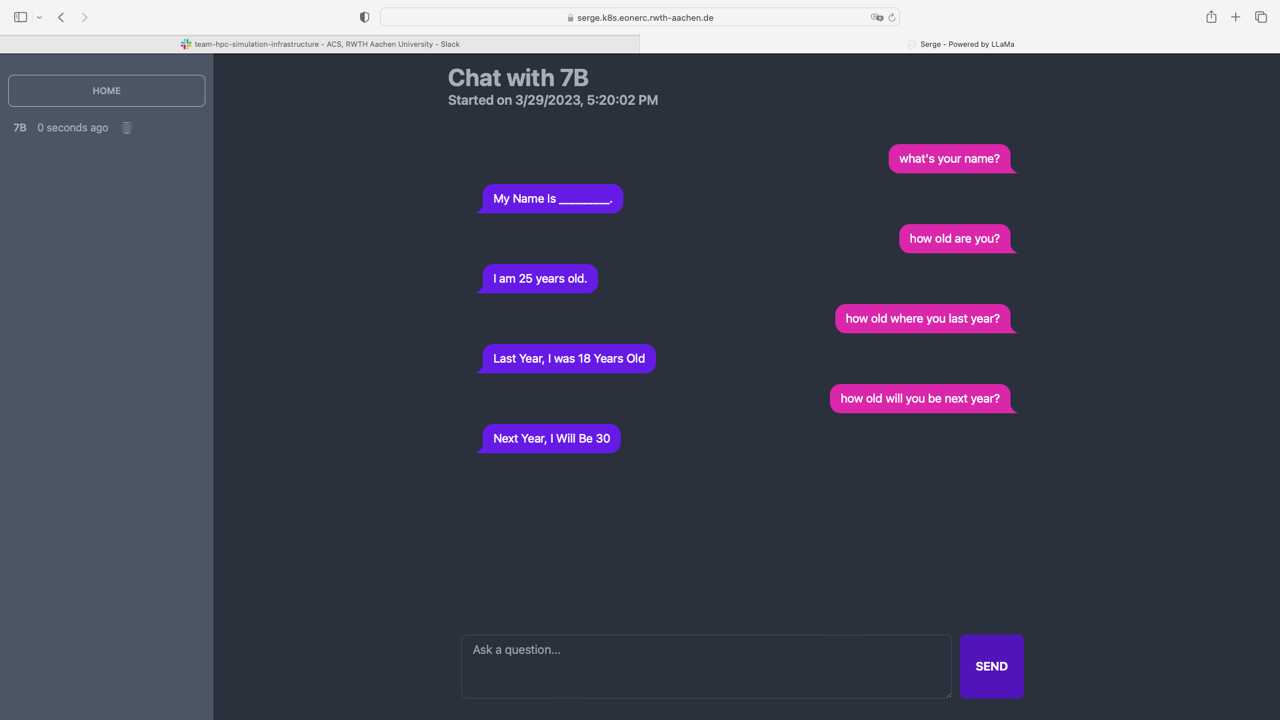The height and width of the screenshot is (720, 1280).
Task: Open a new tab
Action: (1236, 17)
